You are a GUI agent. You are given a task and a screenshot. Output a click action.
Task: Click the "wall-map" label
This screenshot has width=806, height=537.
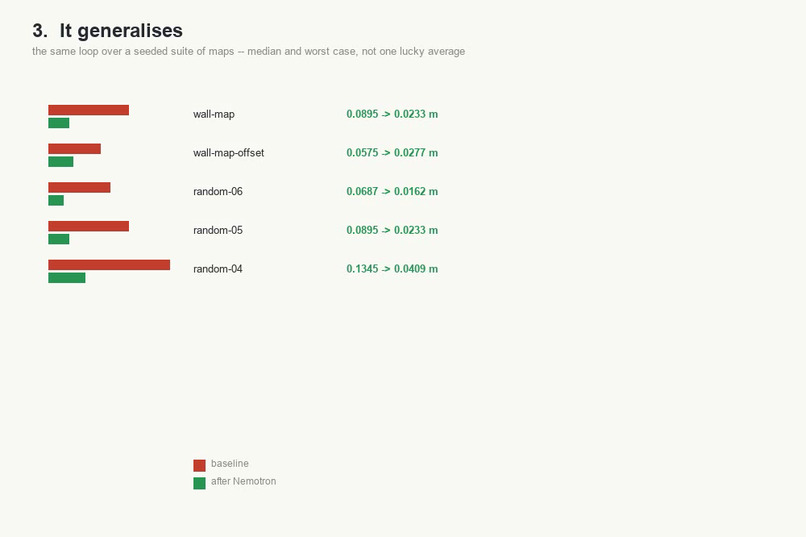tap(214, 114)
